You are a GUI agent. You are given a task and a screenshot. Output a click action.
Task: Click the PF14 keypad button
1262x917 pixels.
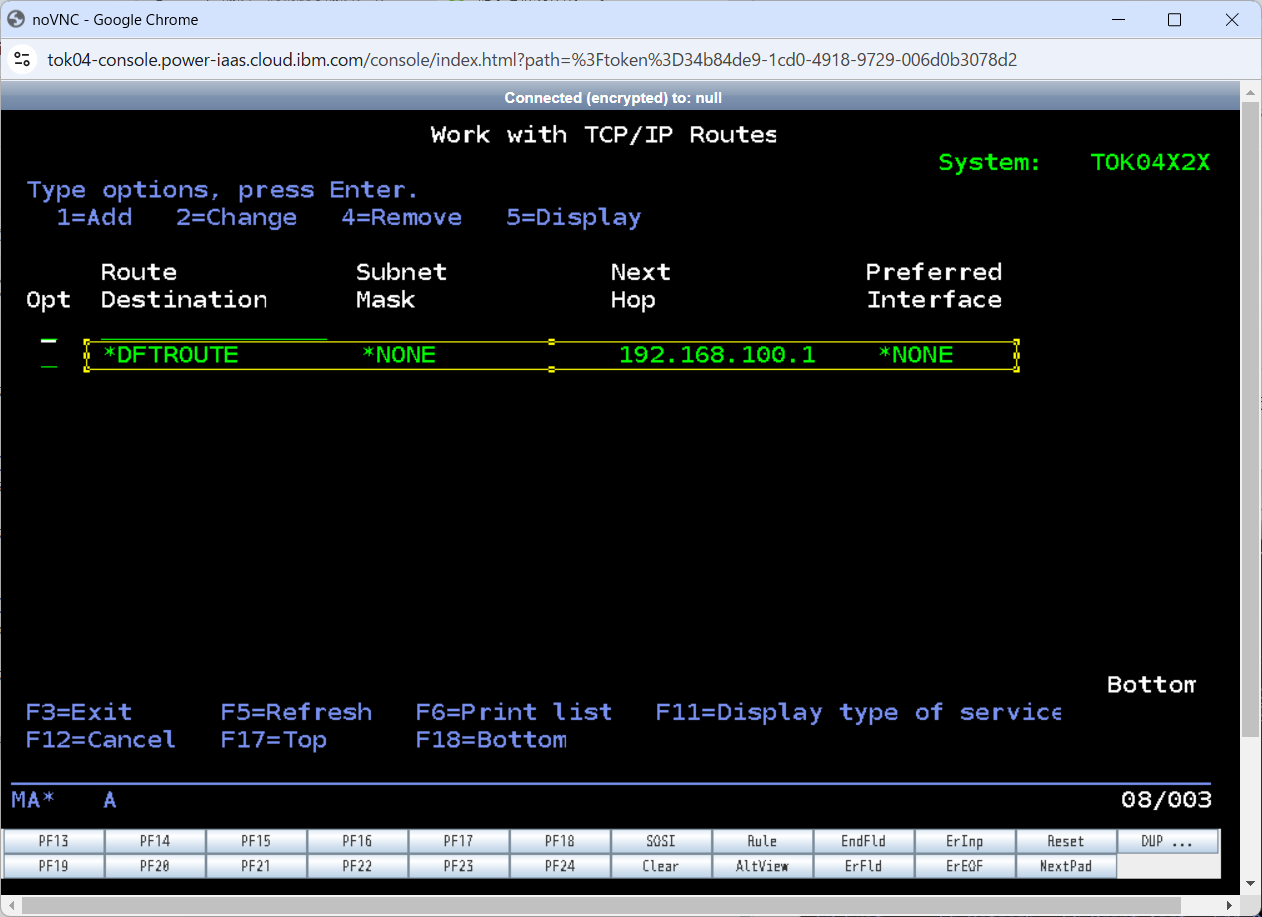click(155, 841)
